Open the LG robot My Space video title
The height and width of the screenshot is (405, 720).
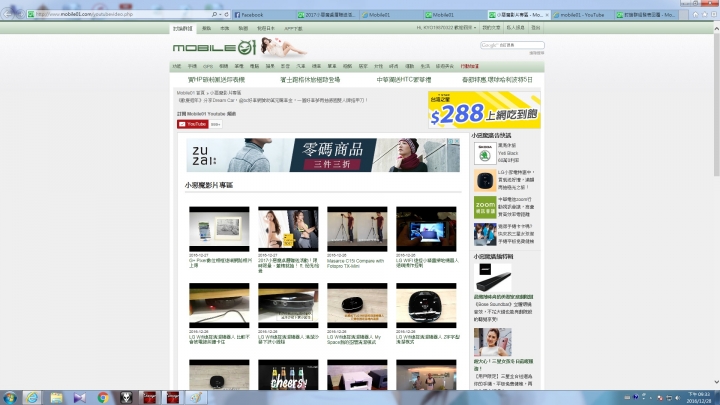tap(354, 340)
